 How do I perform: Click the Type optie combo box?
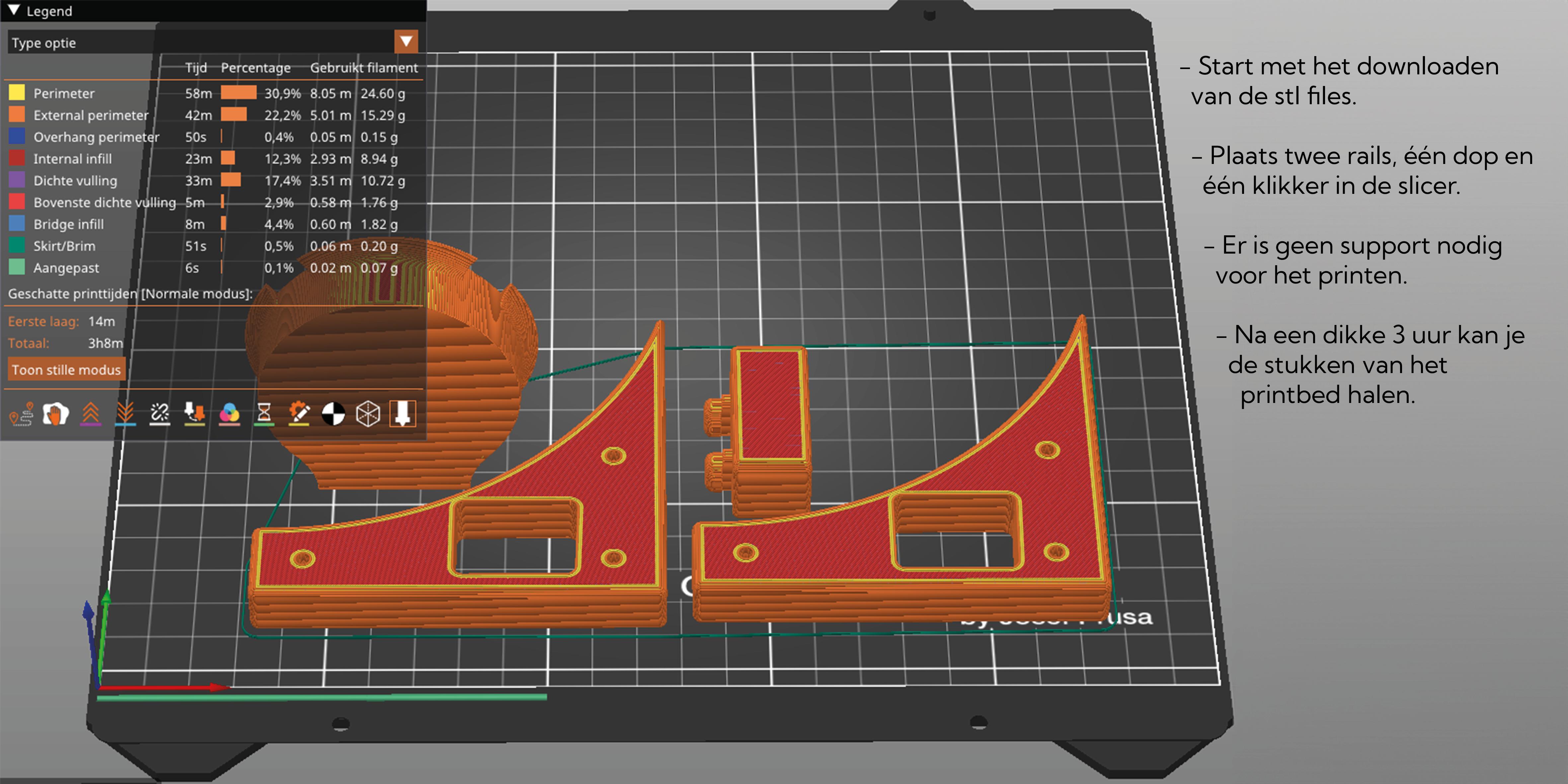pos(213,42)
